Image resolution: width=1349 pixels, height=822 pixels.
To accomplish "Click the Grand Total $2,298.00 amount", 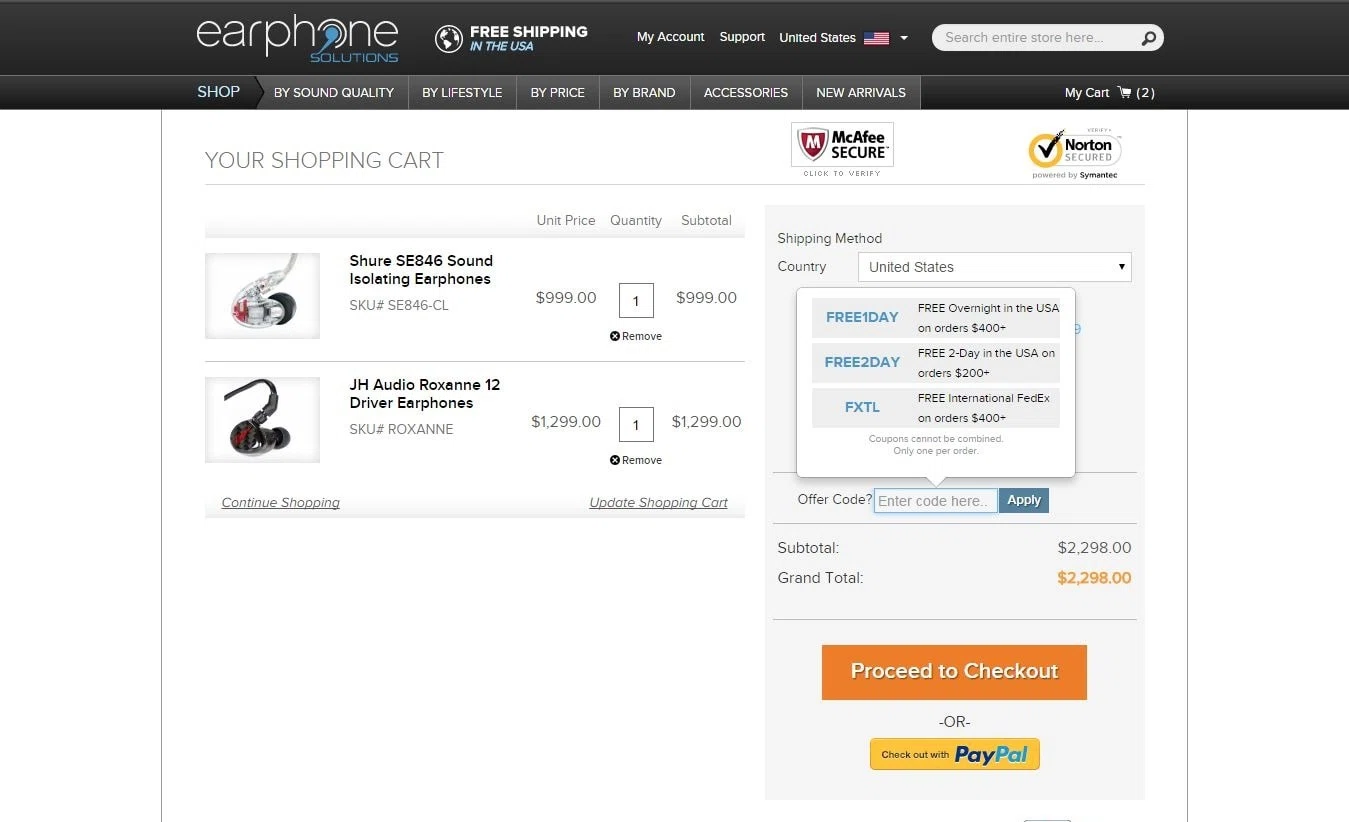I will point(1094,578).
